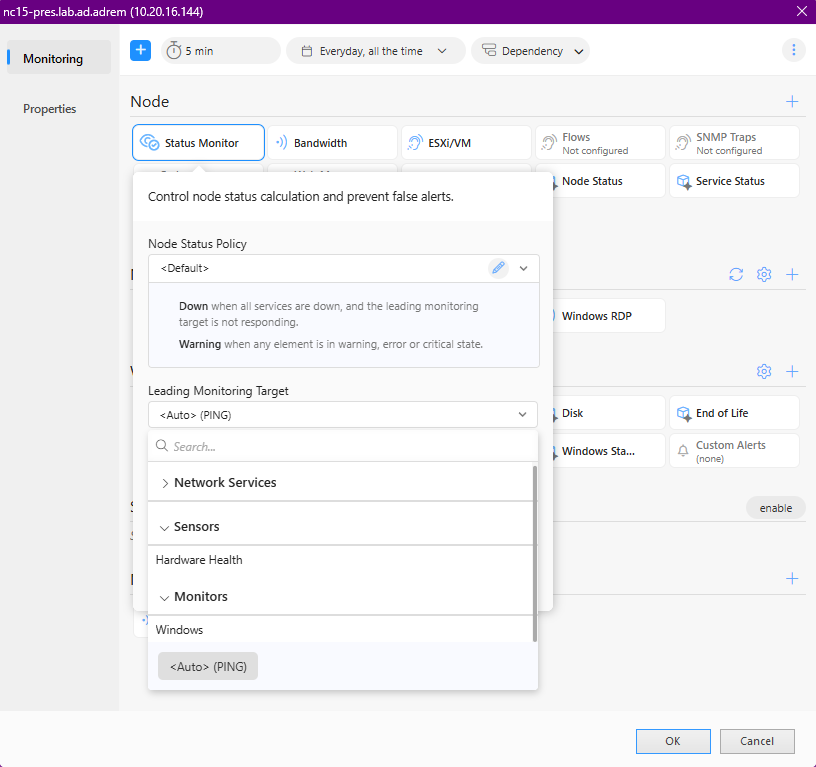The image size is (816, 767).
Task: Close the node settings window
Action: [801, 11]
